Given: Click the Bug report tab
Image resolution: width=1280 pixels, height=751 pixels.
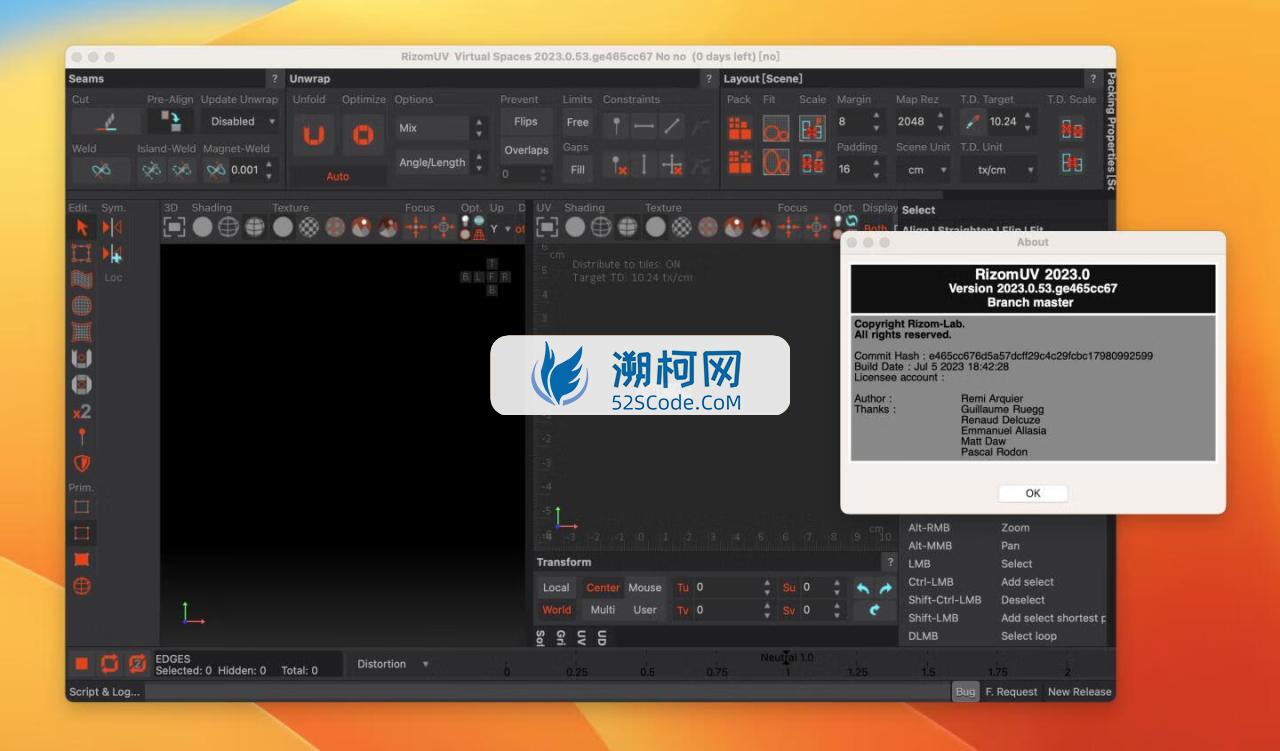Looking at the screenshot, I should [x=965, y=691].
